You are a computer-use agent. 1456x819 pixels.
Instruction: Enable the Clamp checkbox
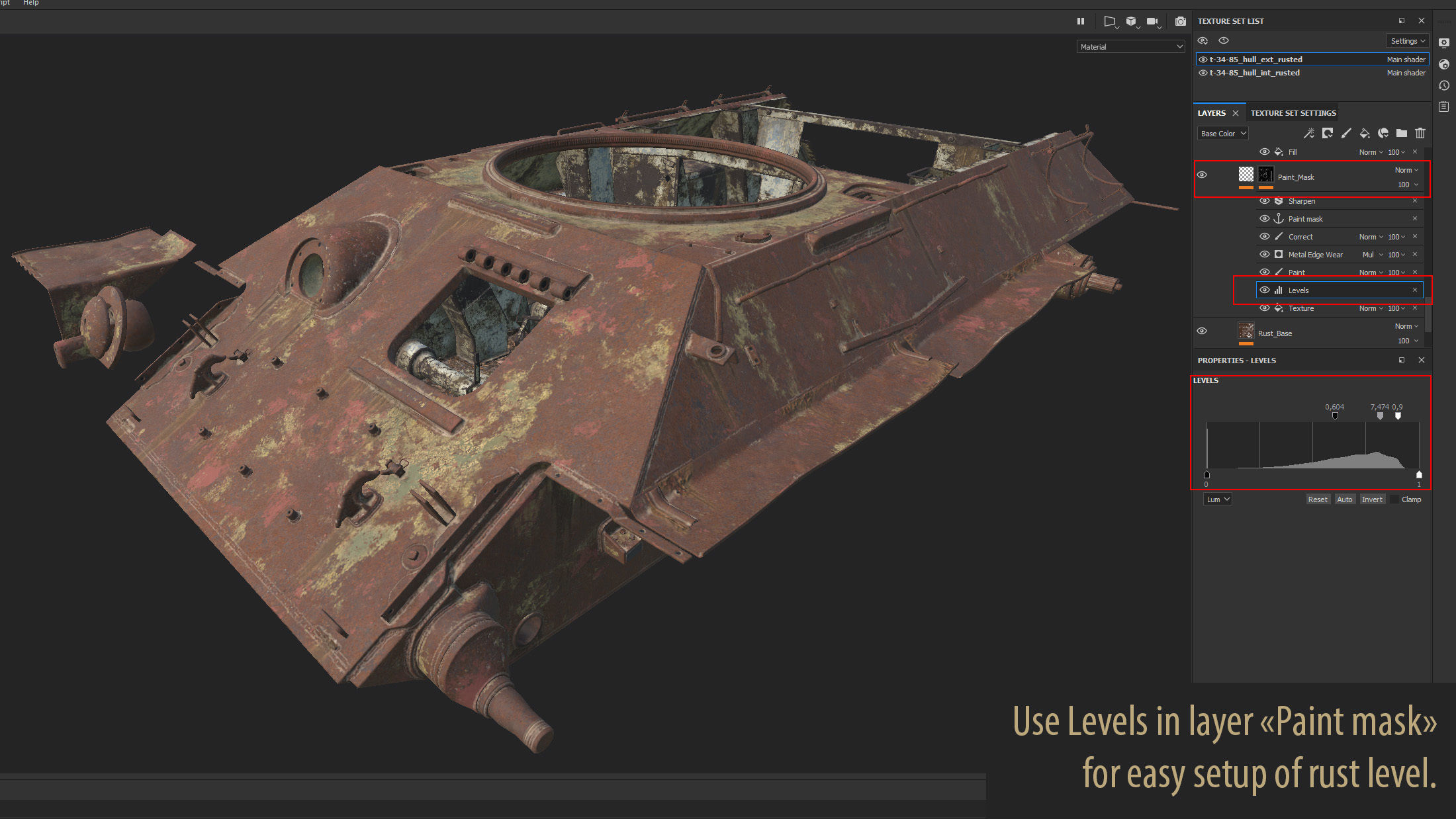pos(1394,499)
